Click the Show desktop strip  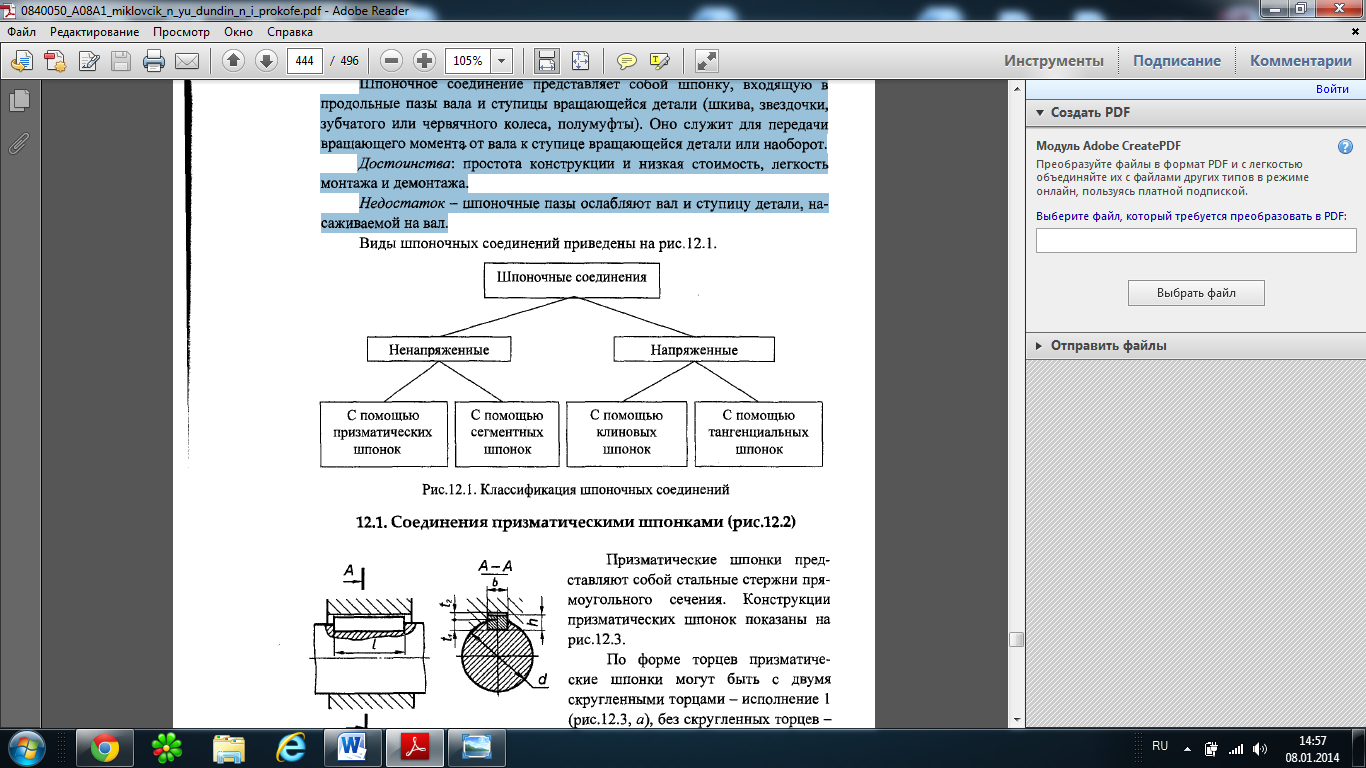pyautogui.click(x=1358, y=747)
